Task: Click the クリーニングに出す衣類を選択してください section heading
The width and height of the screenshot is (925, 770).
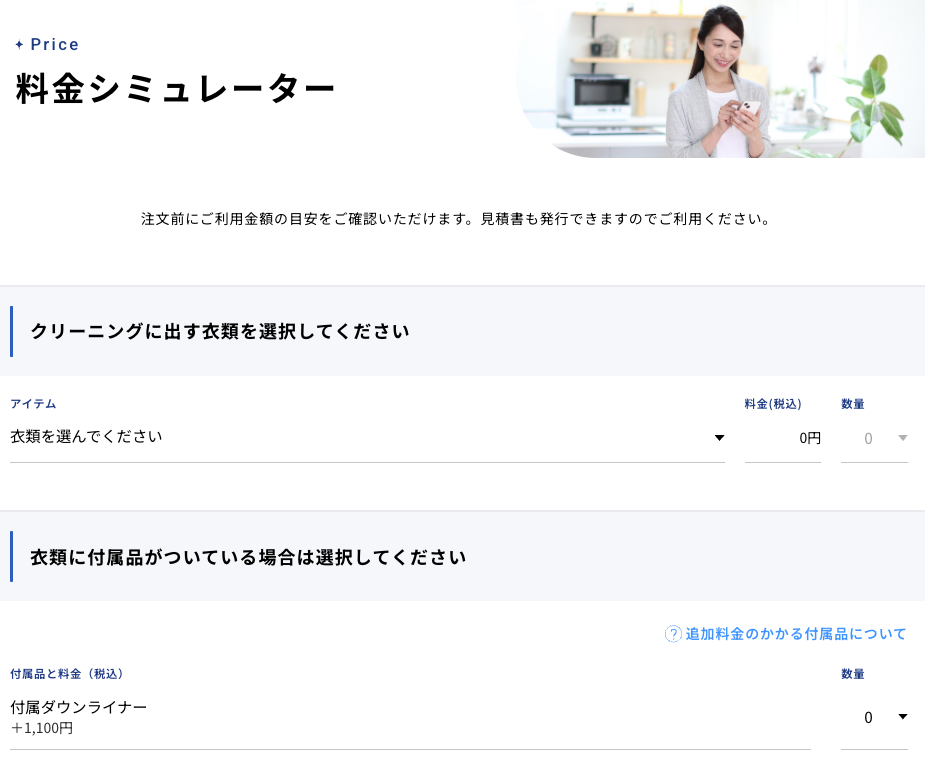Action: (220, 332)
